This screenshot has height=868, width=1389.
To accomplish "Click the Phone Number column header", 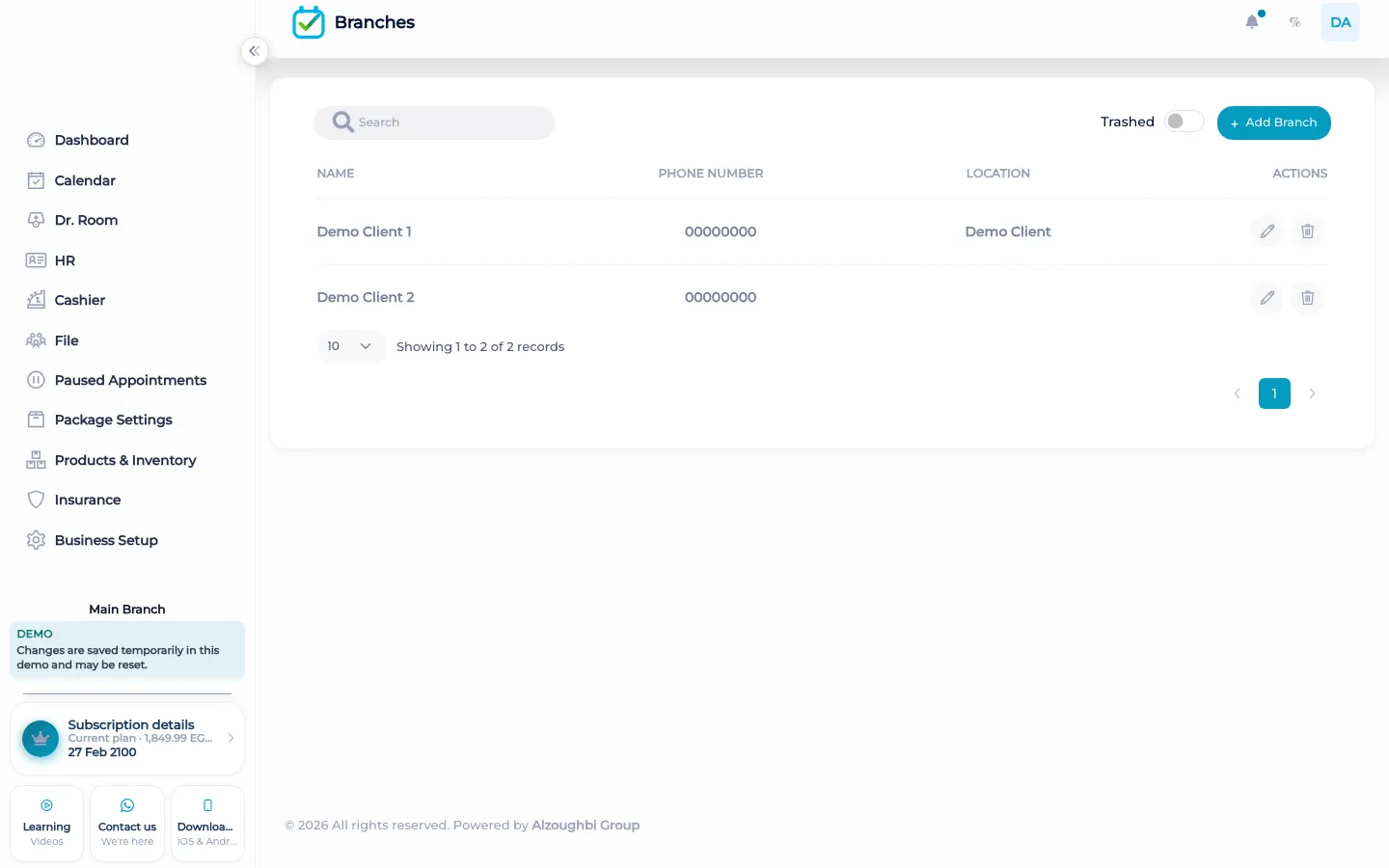I will click(711, 174).
